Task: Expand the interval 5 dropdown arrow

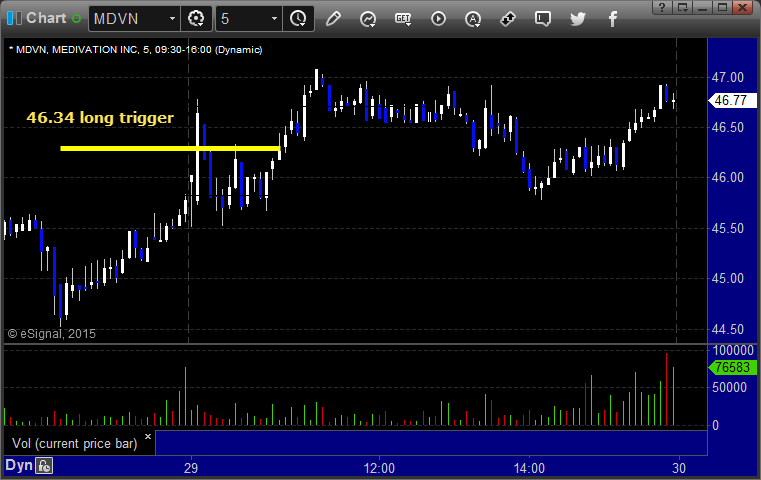Action: click(x=274, y=19)
